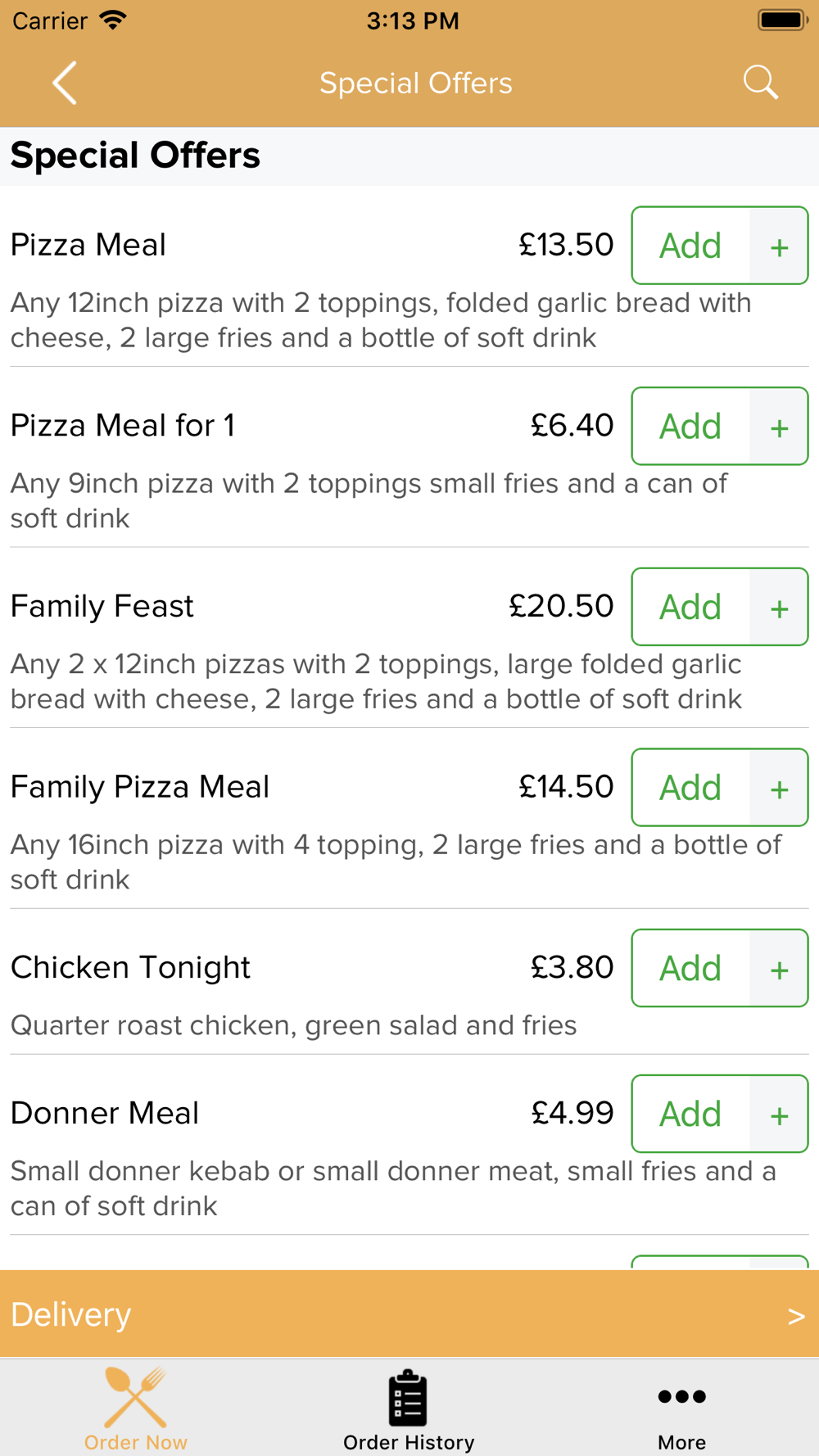
Task: Switch to the Order History tab
Action: [409, 1409]
